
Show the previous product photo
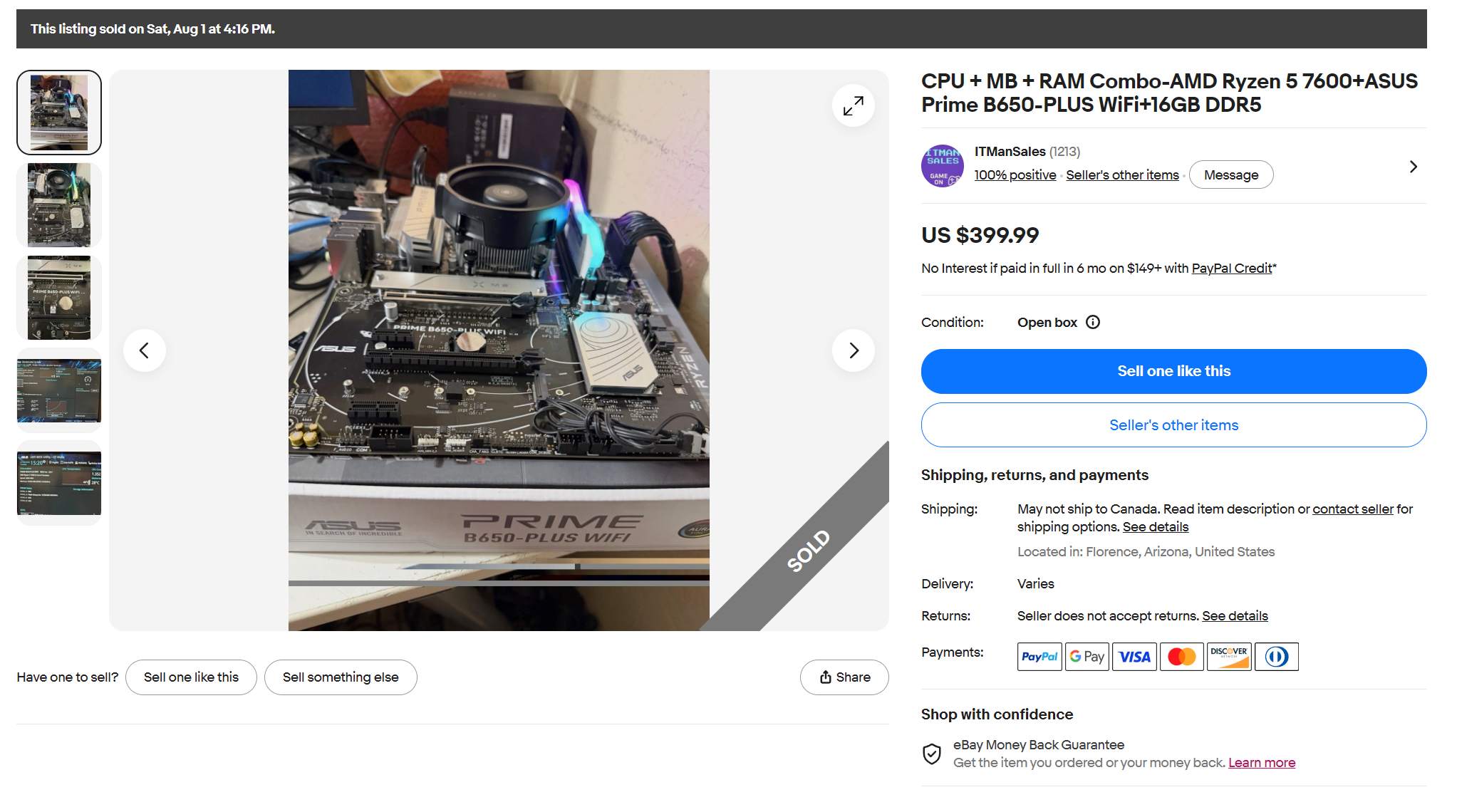145,350
